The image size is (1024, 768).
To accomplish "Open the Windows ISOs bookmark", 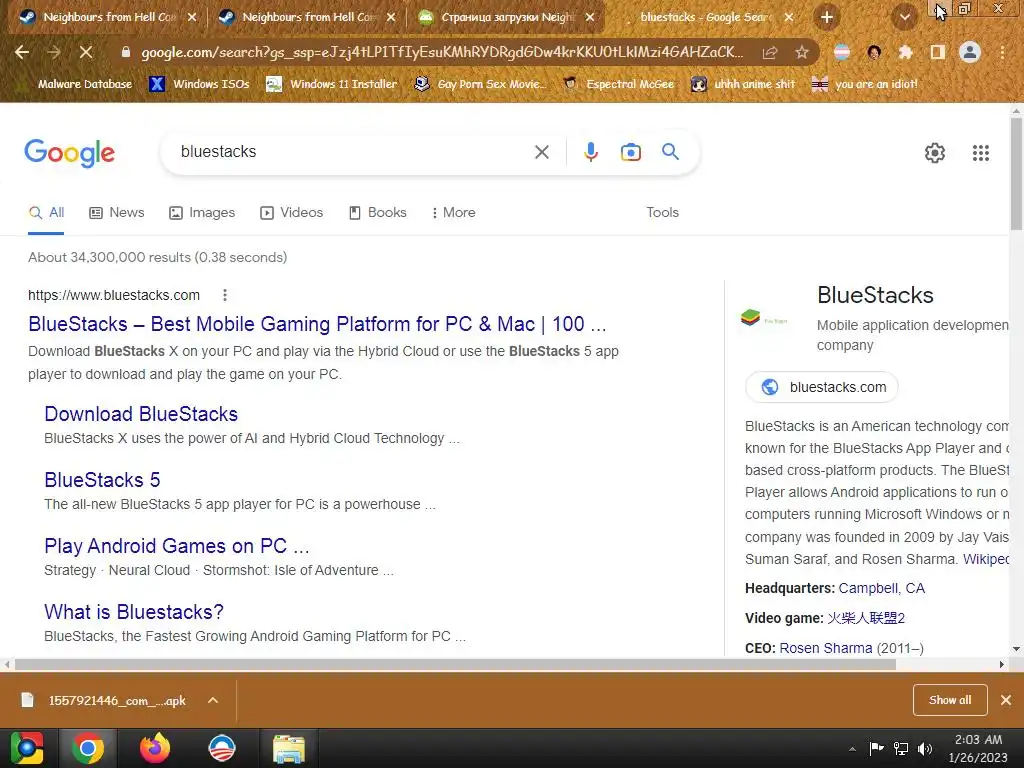I will point(200,84).
